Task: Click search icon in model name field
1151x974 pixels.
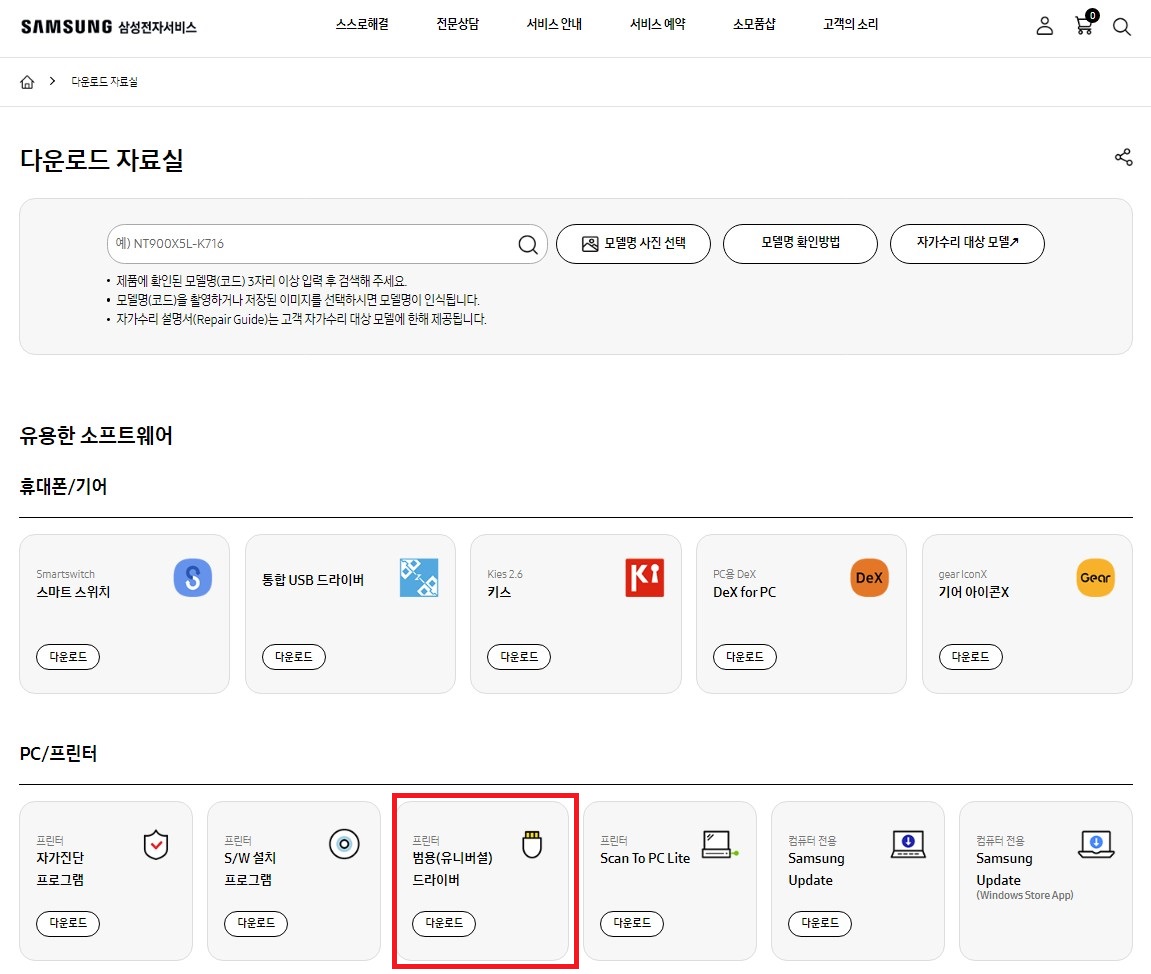Action: click(x=528, y=244)
